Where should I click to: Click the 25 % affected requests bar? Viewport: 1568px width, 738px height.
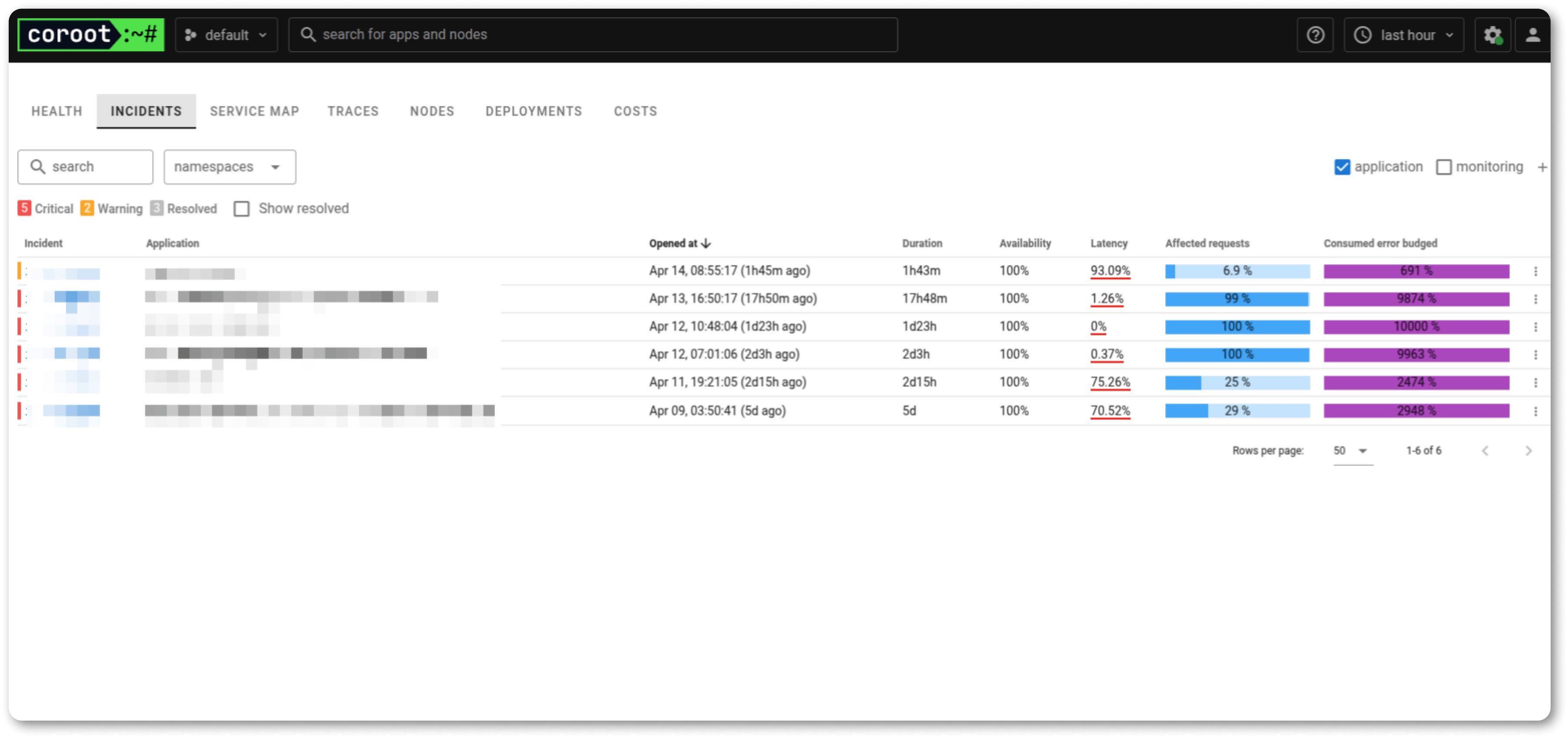click(1237, 382)
